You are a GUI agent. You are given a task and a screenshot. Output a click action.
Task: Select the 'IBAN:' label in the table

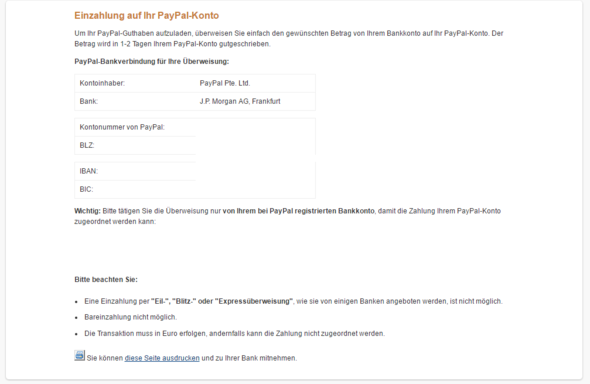pos(88,171)
